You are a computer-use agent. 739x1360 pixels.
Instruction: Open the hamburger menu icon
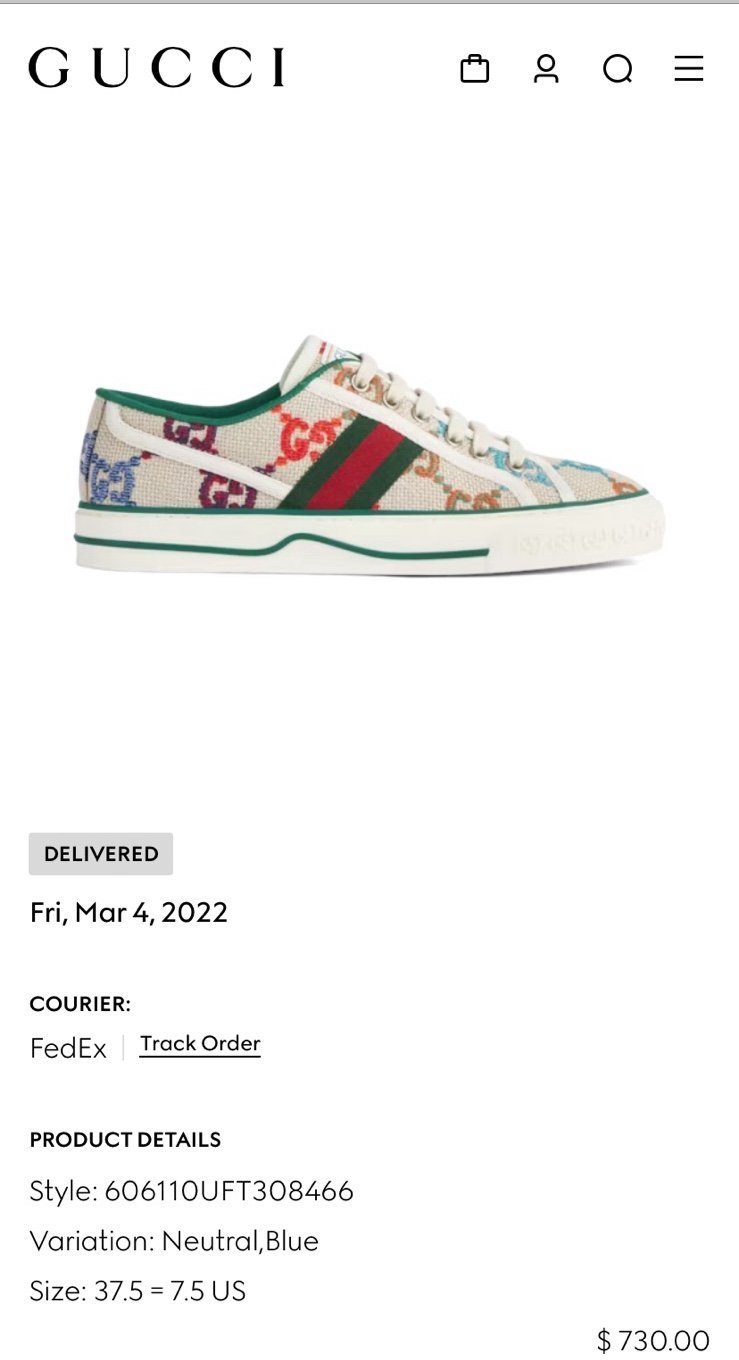(689, 68)
